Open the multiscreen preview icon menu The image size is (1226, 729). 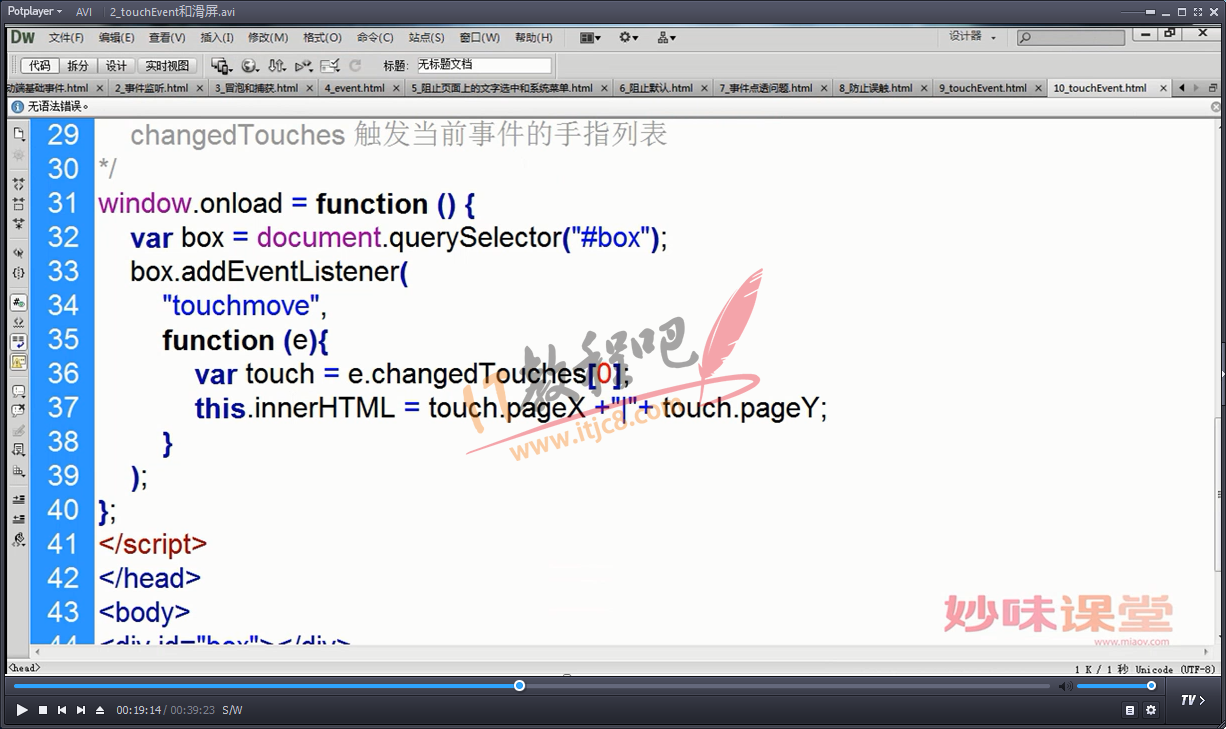(x=221, y=65)
